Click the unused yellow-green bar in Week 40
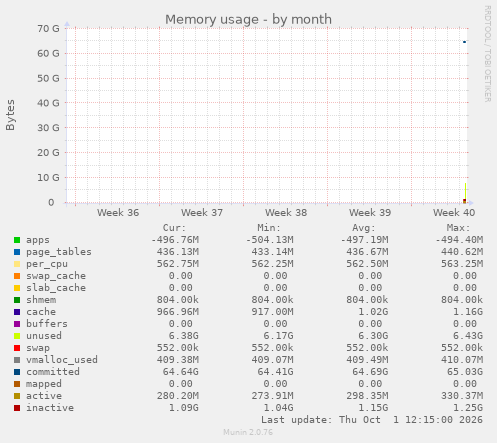This screenshot has height=443, width=497. pyautogui.click(x=465, y=191)
